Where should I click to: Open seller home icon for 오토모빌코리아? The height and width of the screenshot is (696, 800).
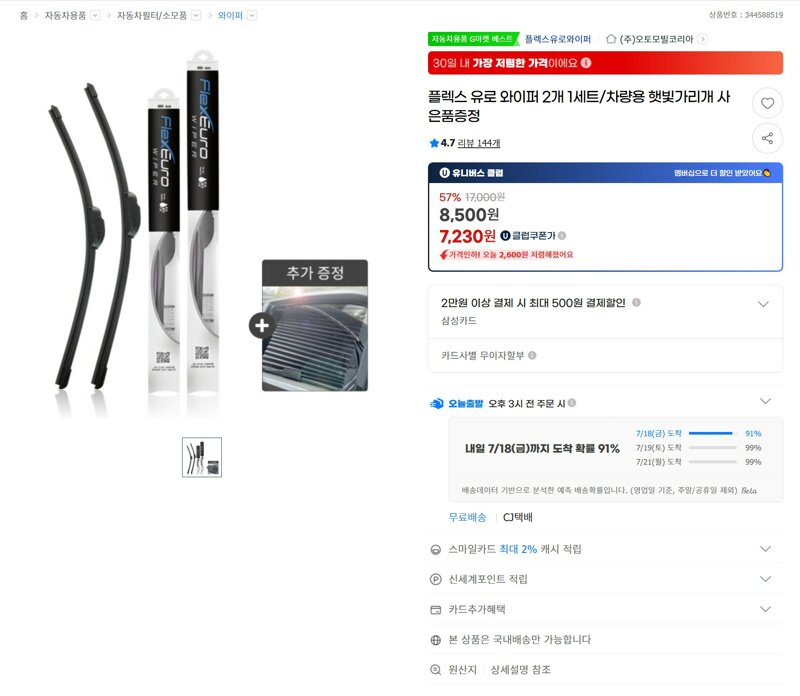pos(611,39)
